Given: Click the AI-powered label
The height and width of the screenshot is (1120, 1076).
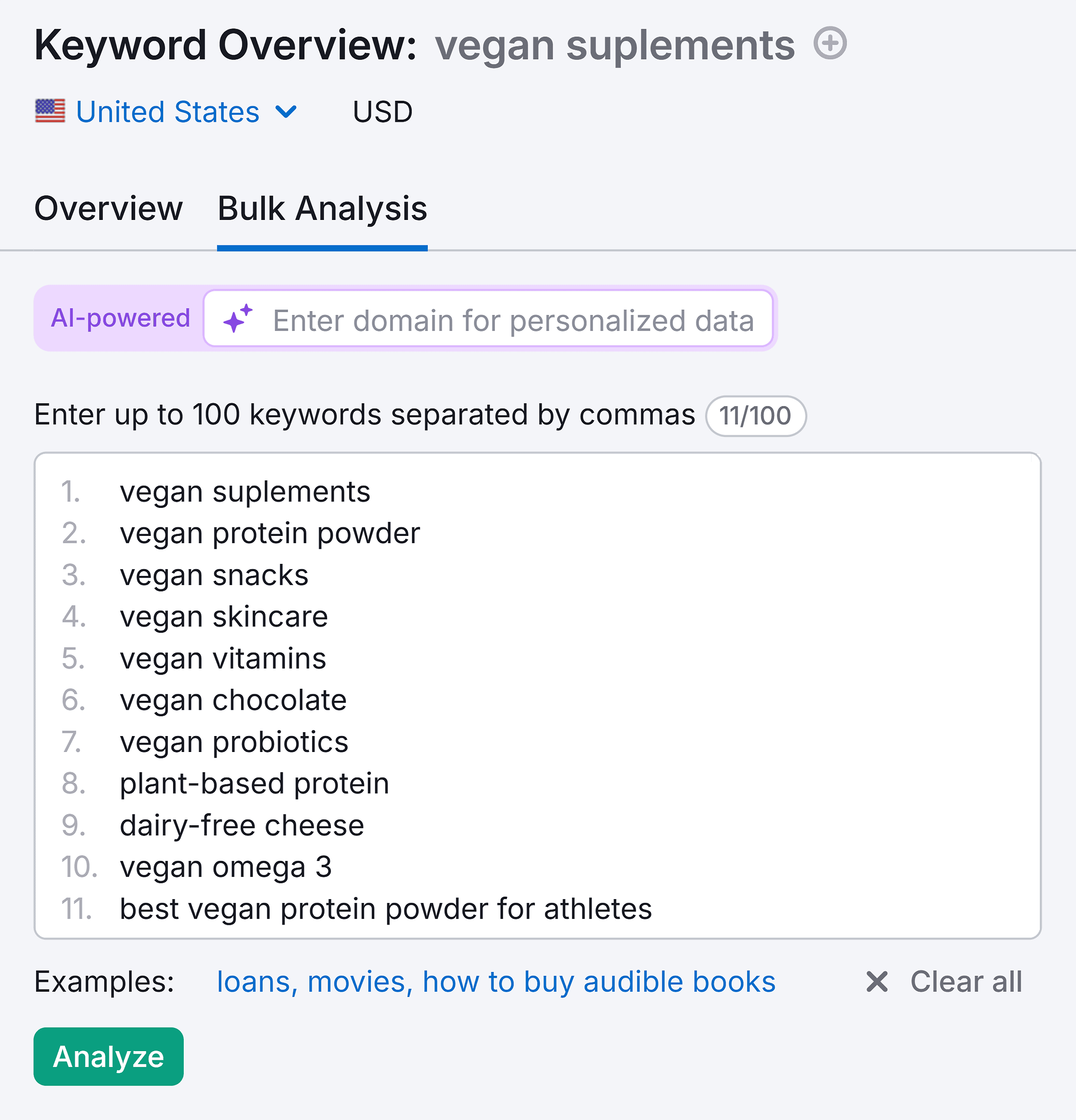Looking at the screenshot, I should tap(120, 318).
